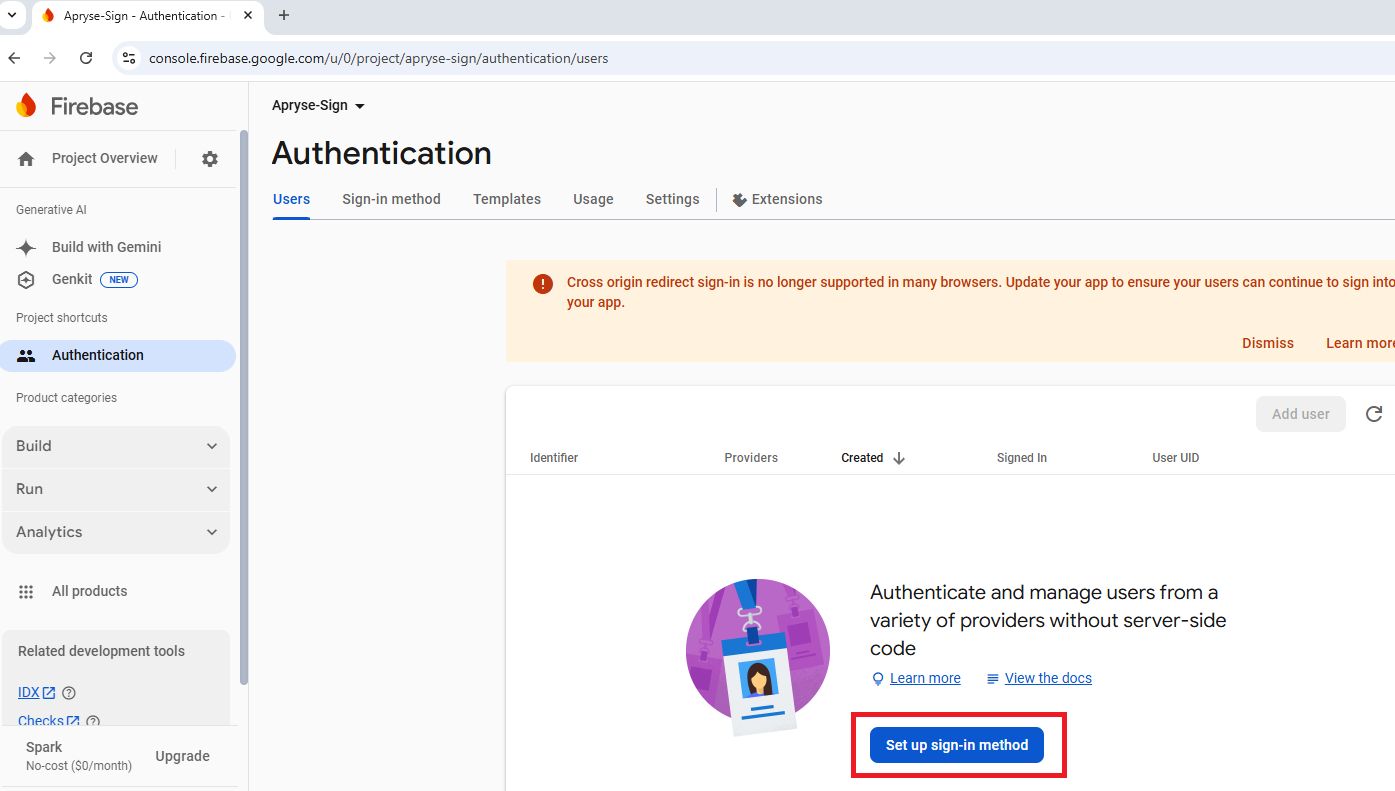Click the Upgrade plan button

(183, 756)
